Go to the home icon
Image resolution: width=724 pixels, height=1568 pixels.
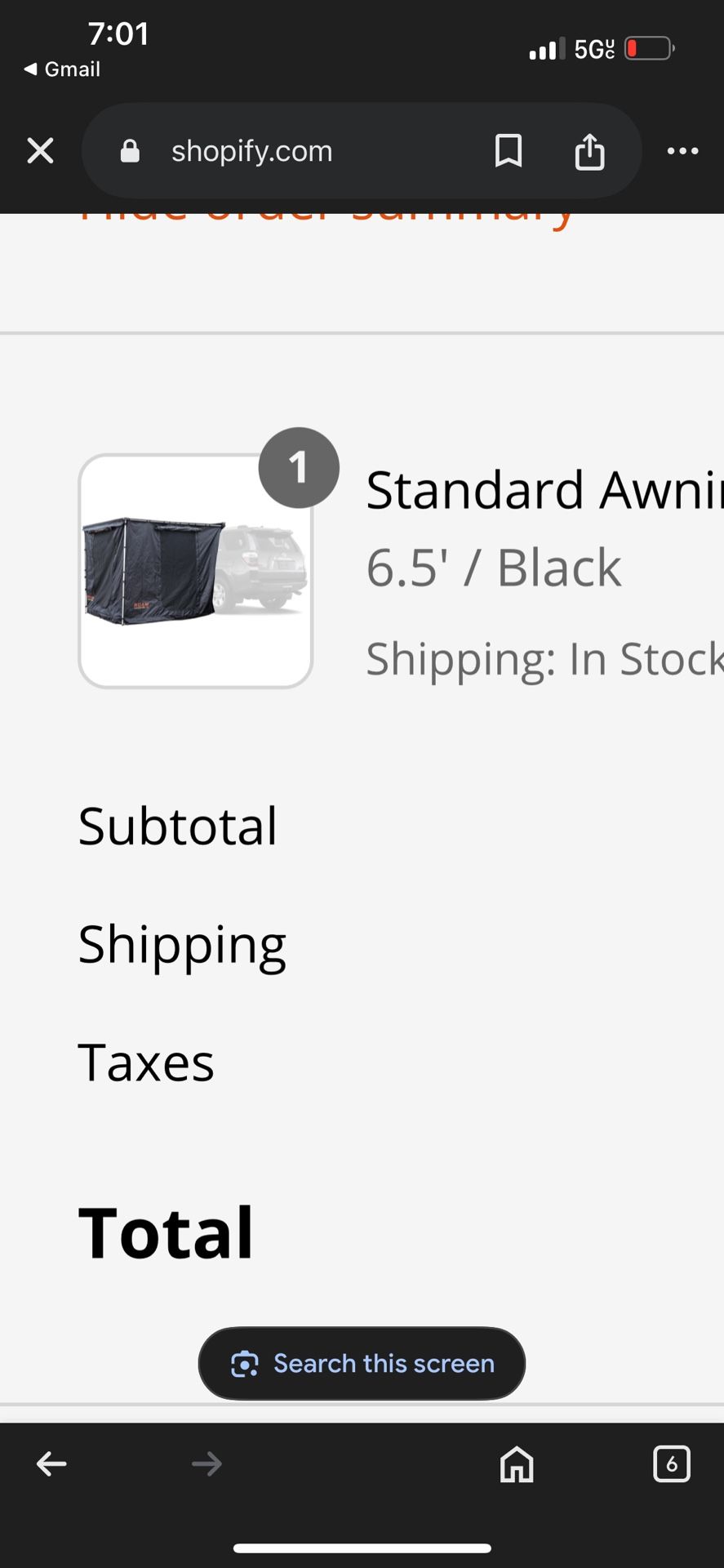click(x=517, y=1464)
